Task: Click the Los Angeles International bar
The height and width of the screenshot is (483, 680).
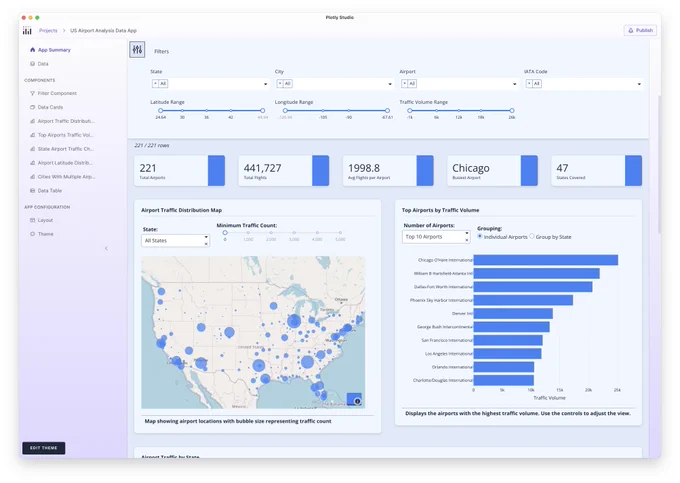Action: pos(507,354)
